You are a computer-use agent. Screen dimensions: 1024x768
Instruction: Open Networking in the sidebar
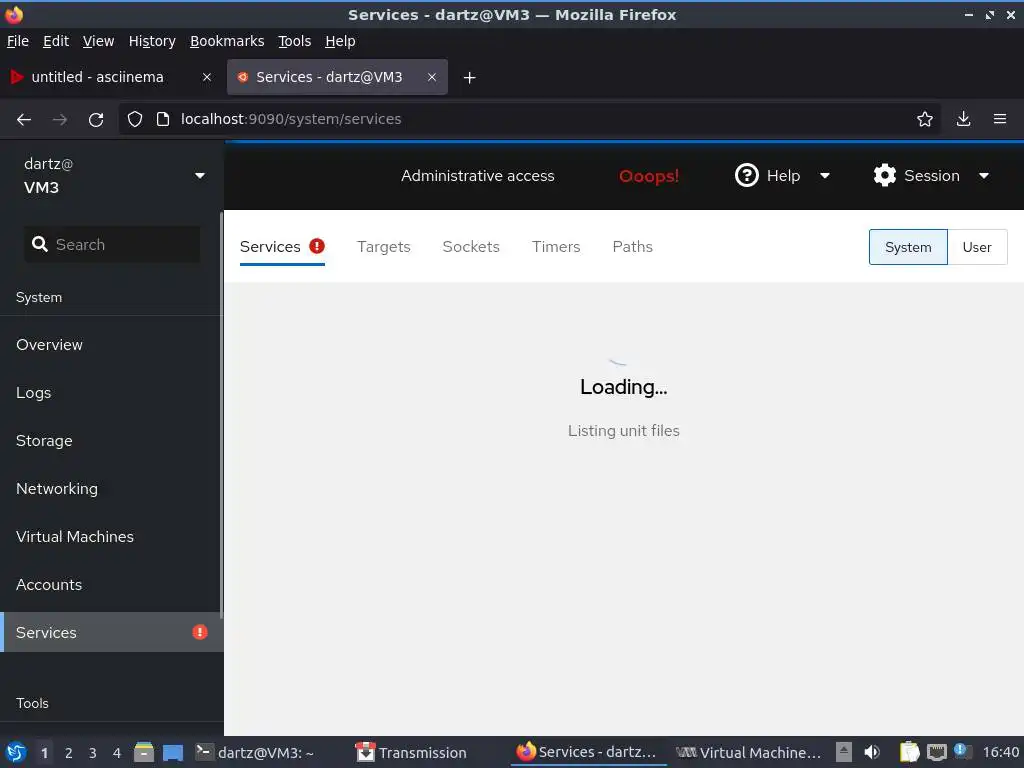coord(112,488)
